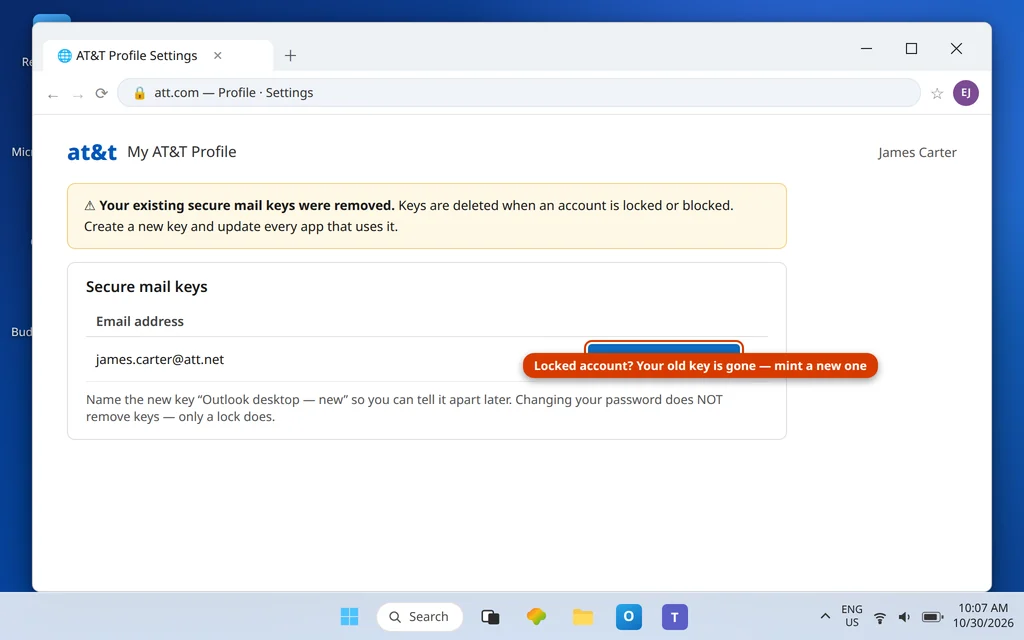Open Outlook from the taskbar
1024x640 pixels.
629,616
